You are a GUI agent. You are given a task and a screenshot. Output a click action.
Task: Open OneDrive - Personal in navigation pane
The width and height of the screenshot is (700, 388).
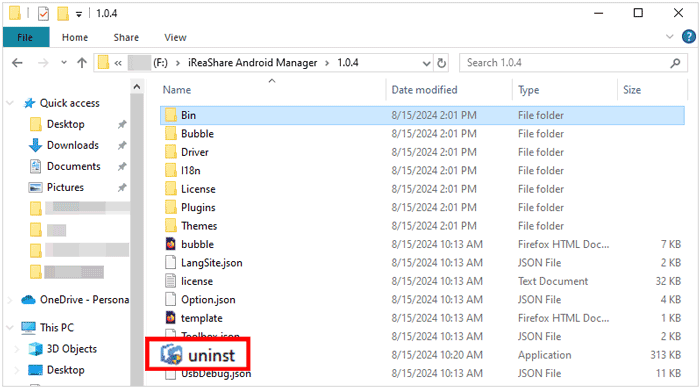84,300
